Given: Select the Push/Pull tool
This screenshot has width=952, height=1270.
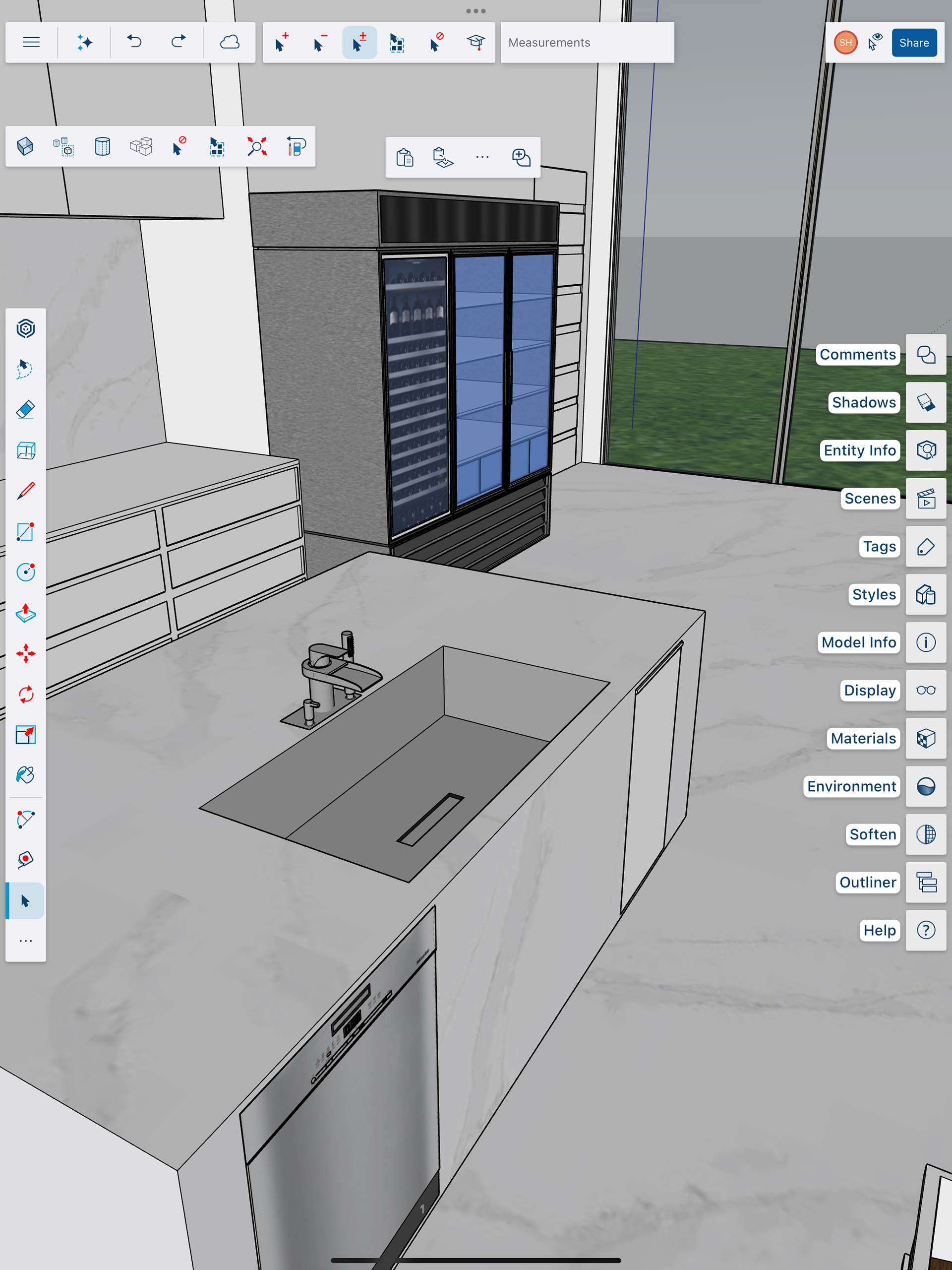Looking at the screenshot, I should click(x=25, y=613).
